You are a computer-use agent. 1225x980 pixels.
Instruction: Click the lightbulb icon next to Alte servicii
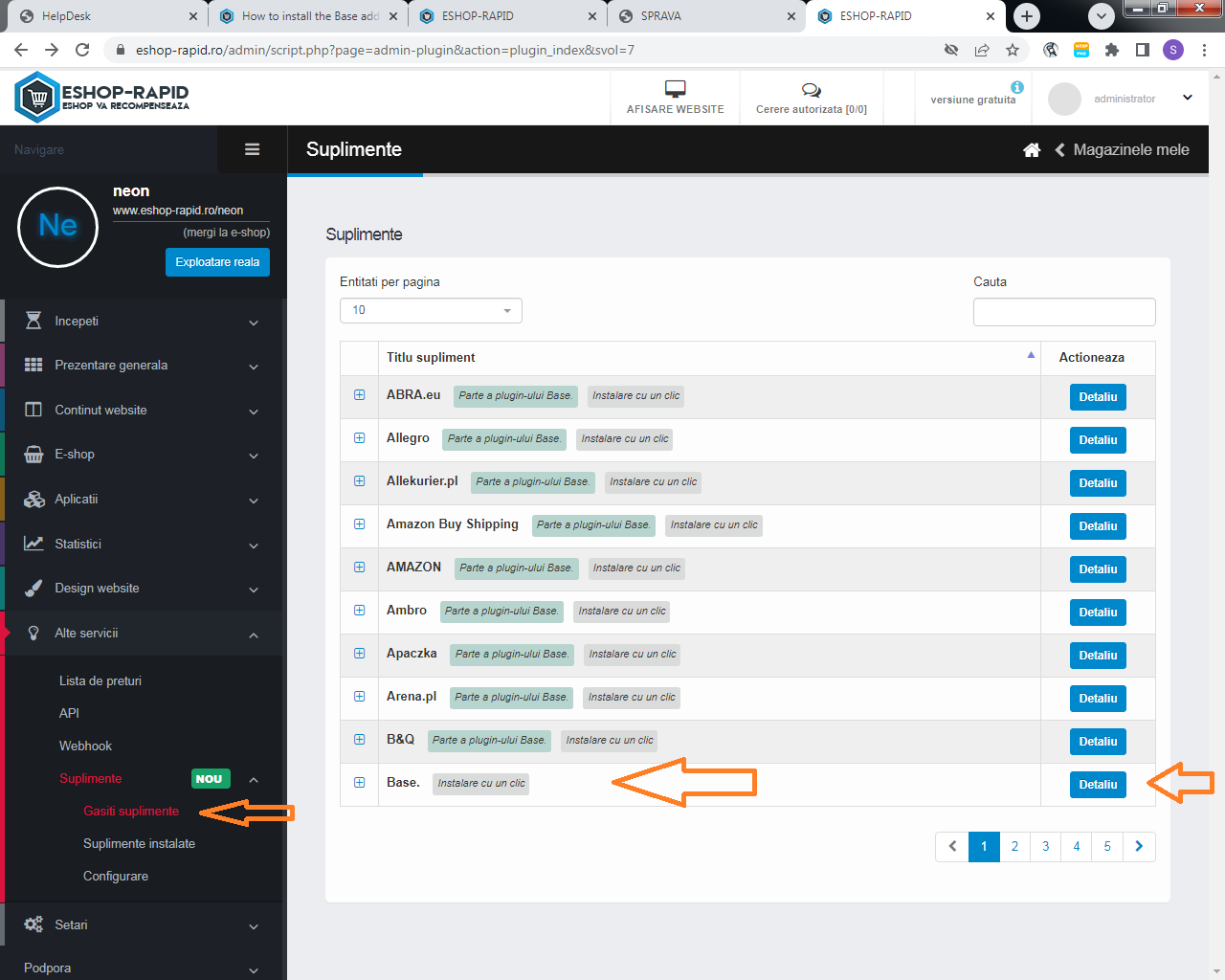point(33,633)
